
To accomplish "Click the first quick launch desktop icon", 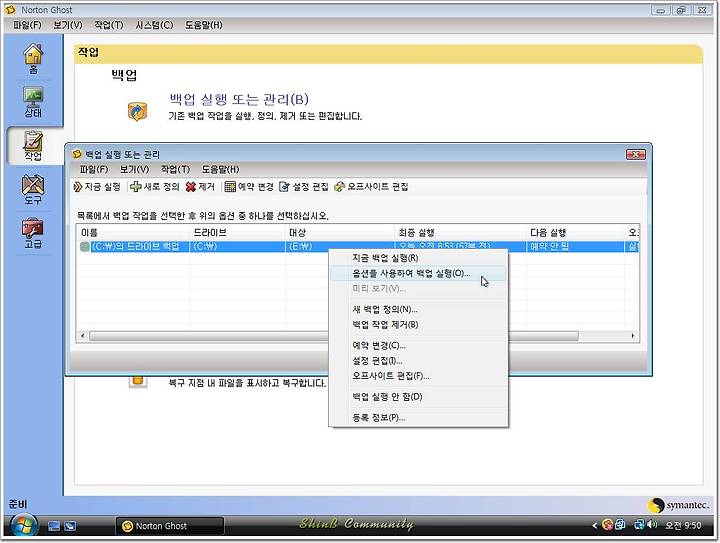I will [54, 526].
